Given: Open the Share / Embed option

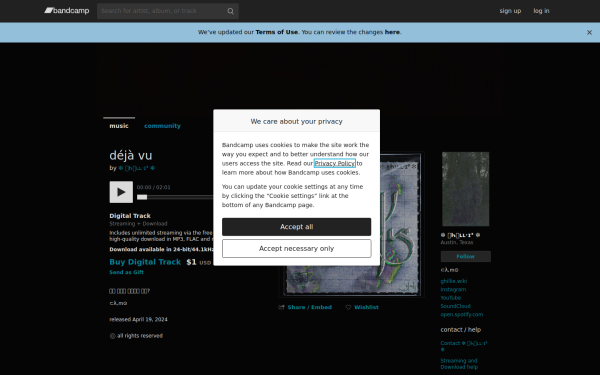Looking at the screenshot, I should (309, 307).
